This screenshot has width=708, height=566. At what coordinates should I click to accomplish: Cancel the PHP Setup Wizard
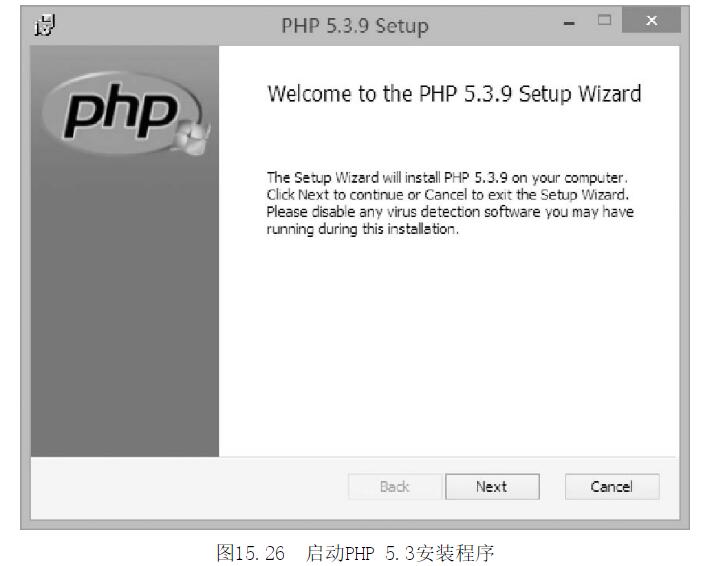tap(611, 487)
